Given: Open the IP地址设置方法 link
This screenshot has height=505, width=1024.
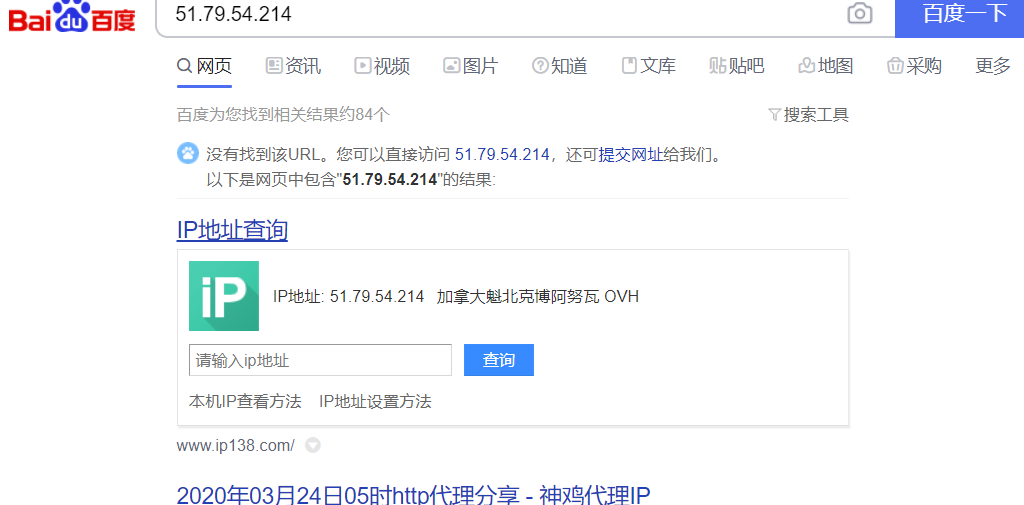Looking at the screenshot, I should 375,401.
